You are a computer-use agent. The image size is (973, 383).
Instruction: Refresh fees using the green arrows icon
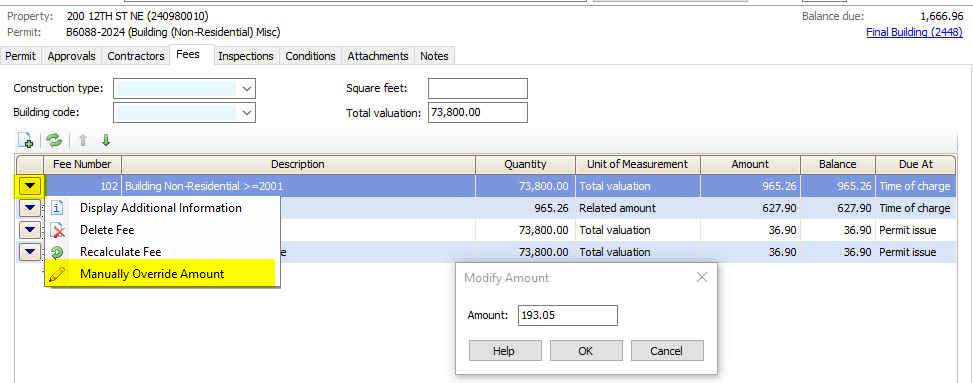point(55,141)
